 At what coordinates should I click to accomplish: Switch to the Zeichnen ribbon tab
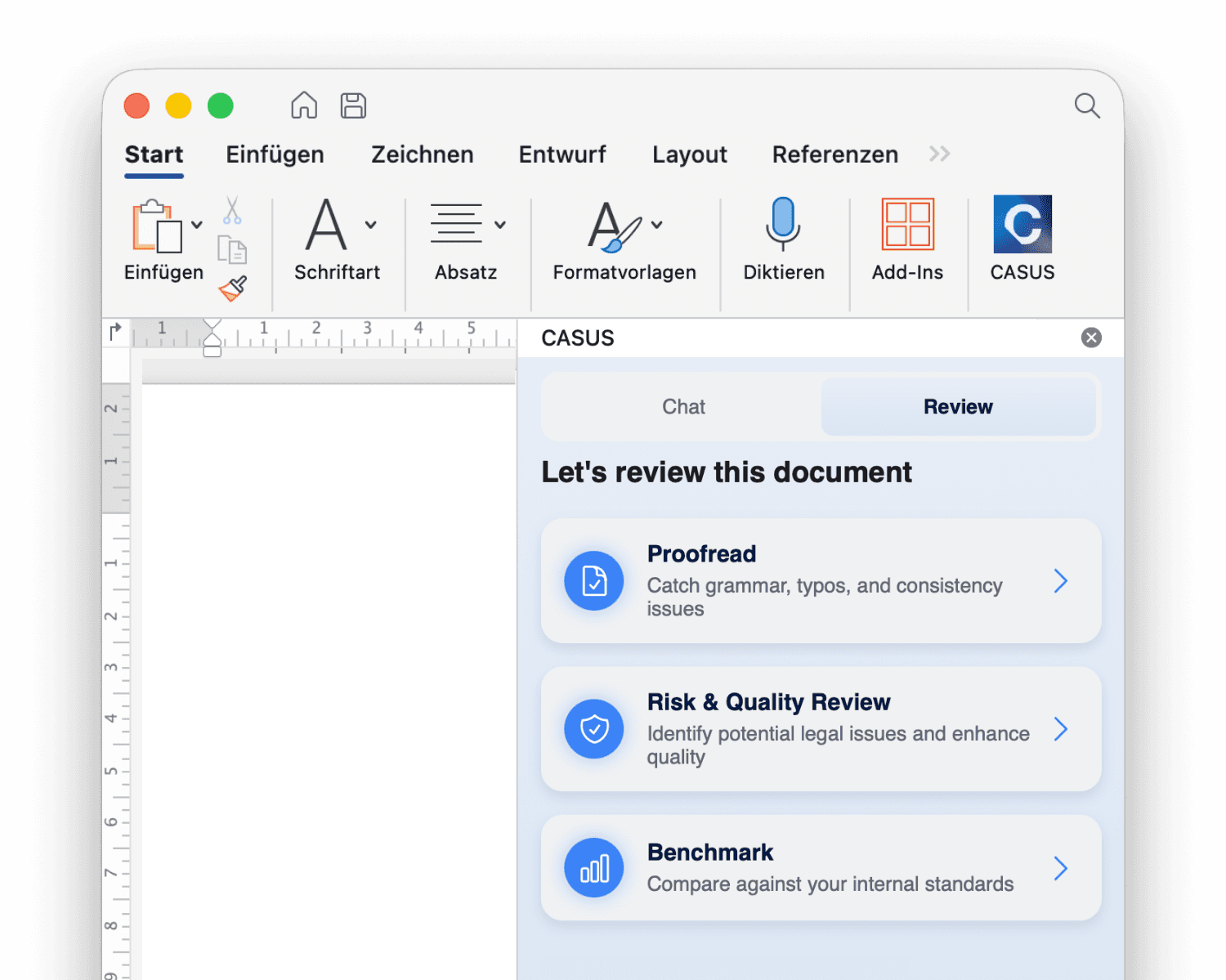pyautogui.click(x=423, y=154)
